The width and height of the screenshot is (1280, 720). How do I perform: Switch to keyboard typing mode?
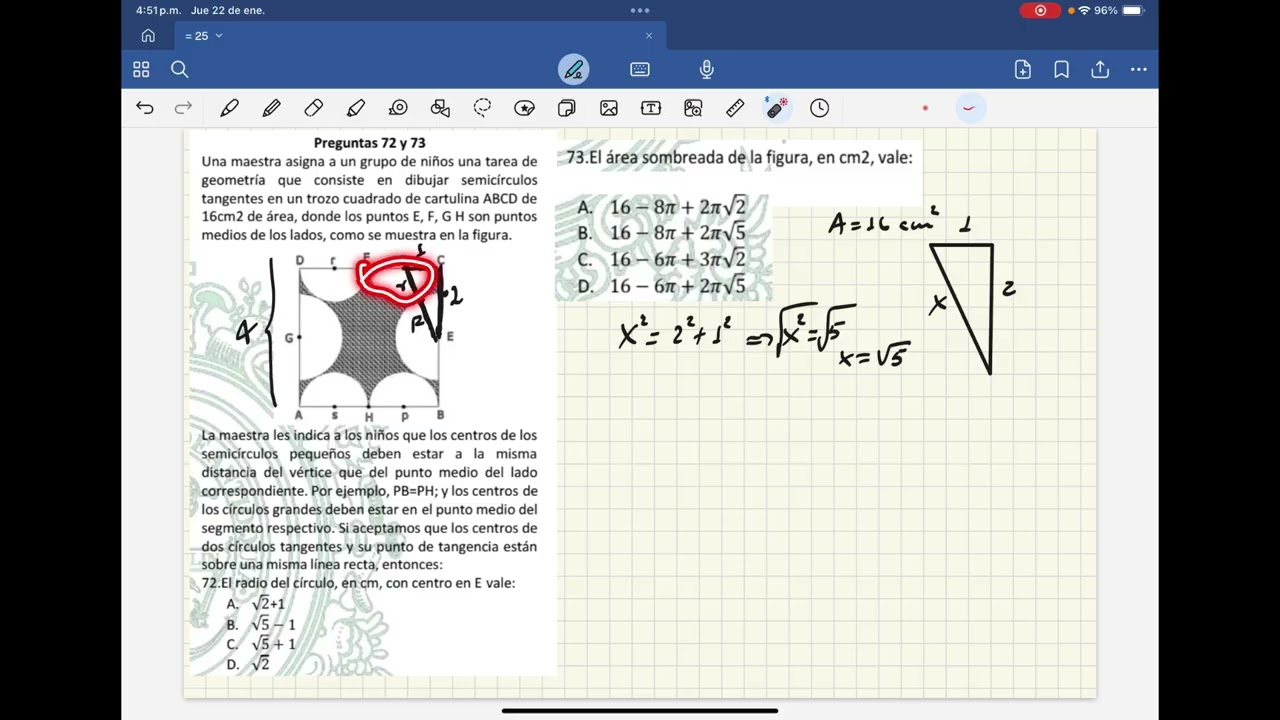pos(640,69)
